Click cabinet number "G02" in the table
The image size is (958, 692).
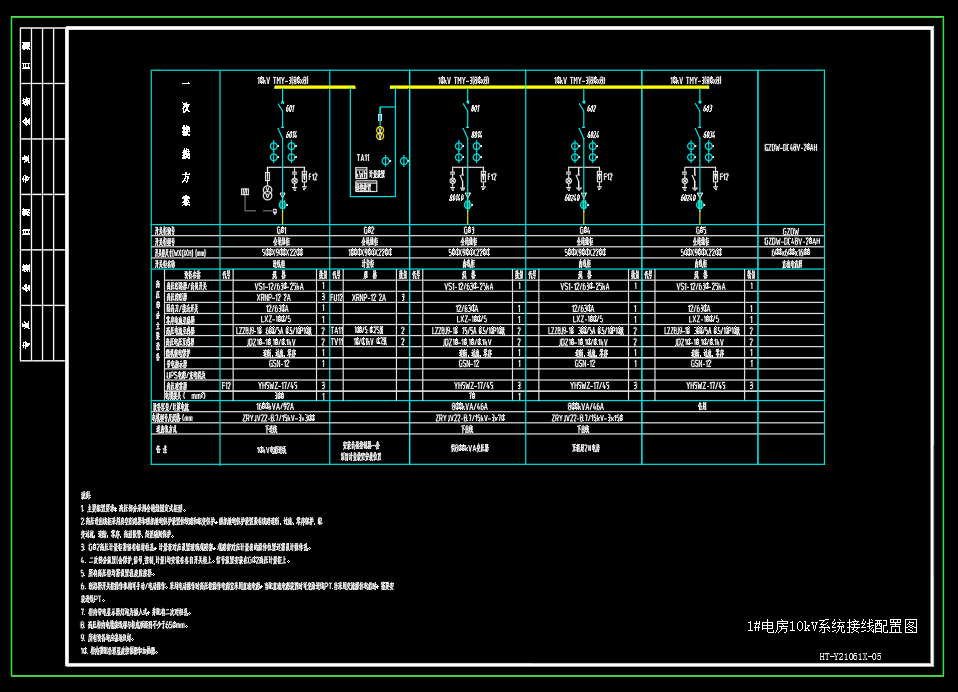click(369, 230)
